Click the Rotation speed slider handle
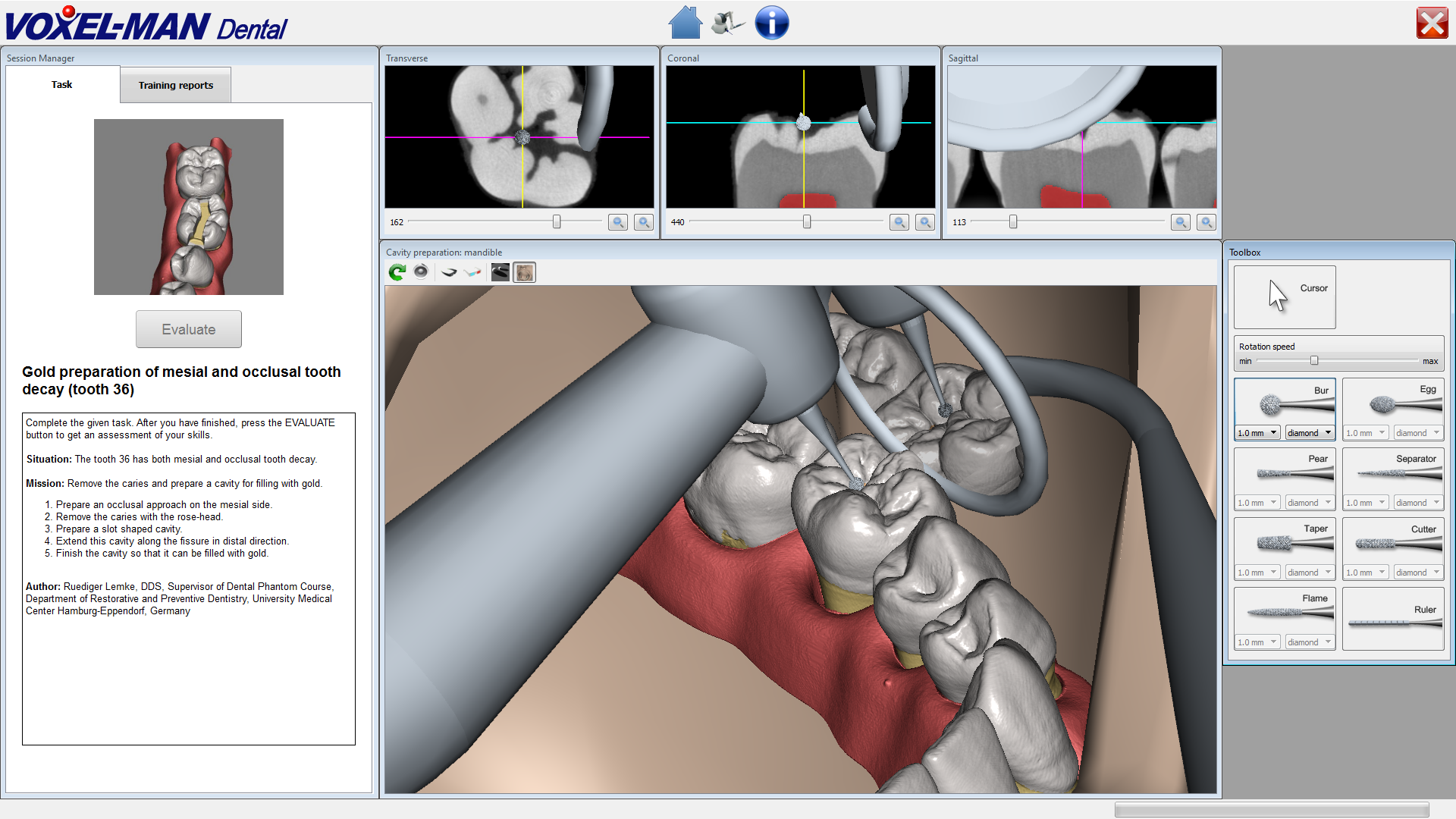The height and width of the screenshot is (819, 1456). (1314, 361)
